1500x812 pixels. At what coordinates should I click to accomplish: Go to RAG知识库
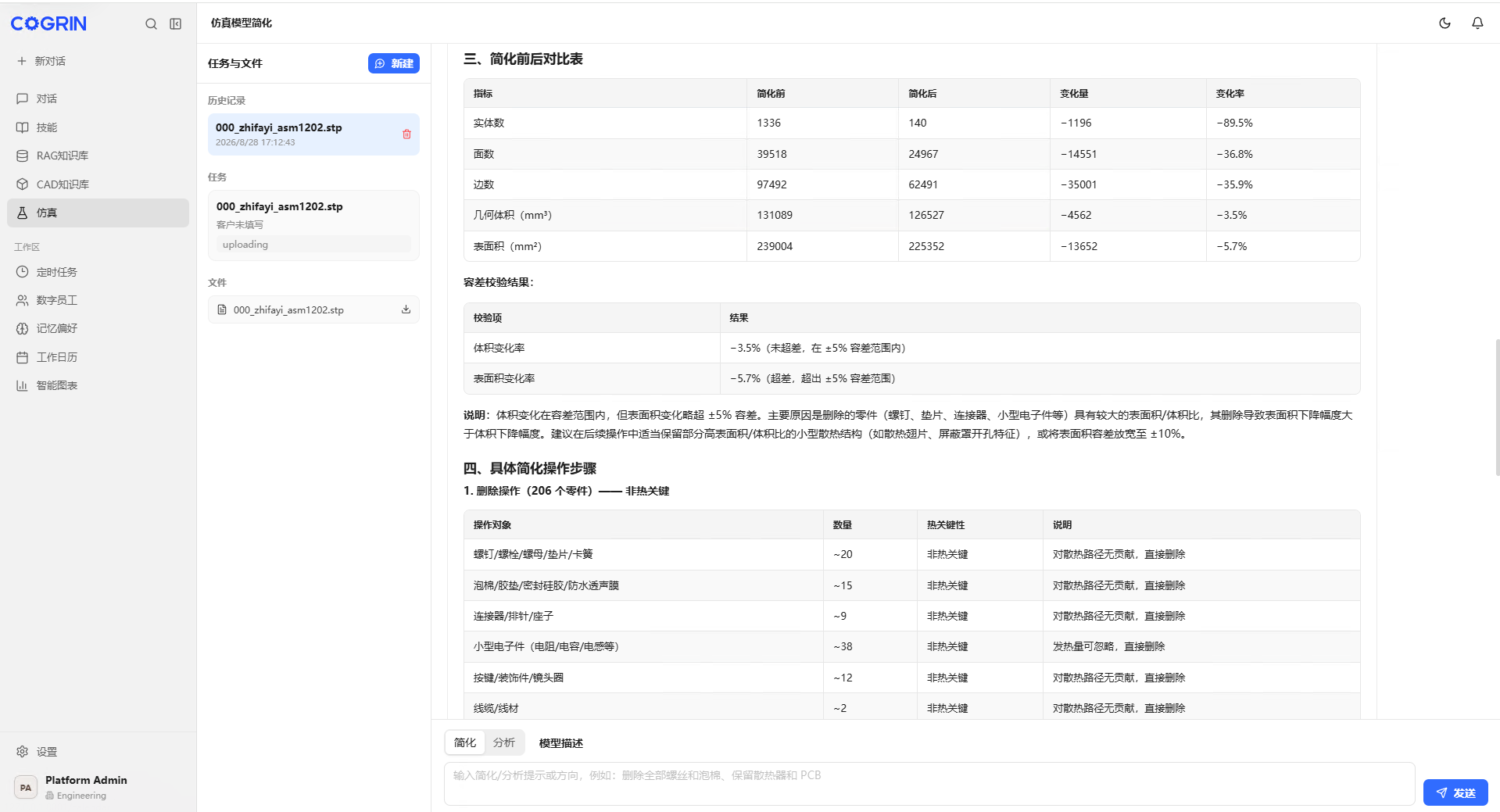(x=98, y=156)
